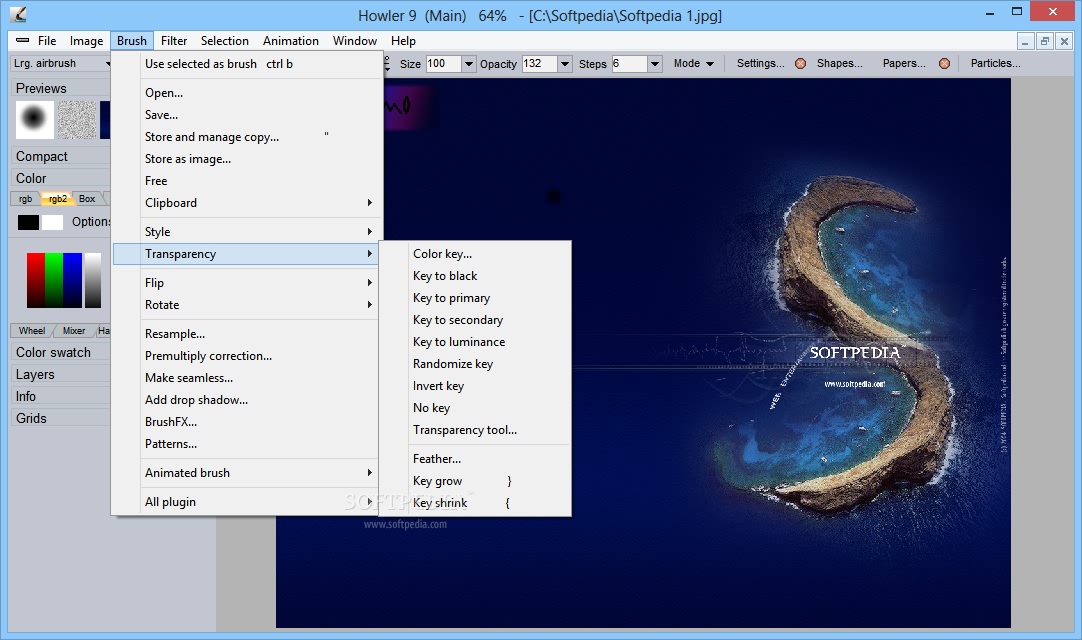Select No key
Image resolution: width=1082 pixels, height=640 pixels.
(475, 408)
